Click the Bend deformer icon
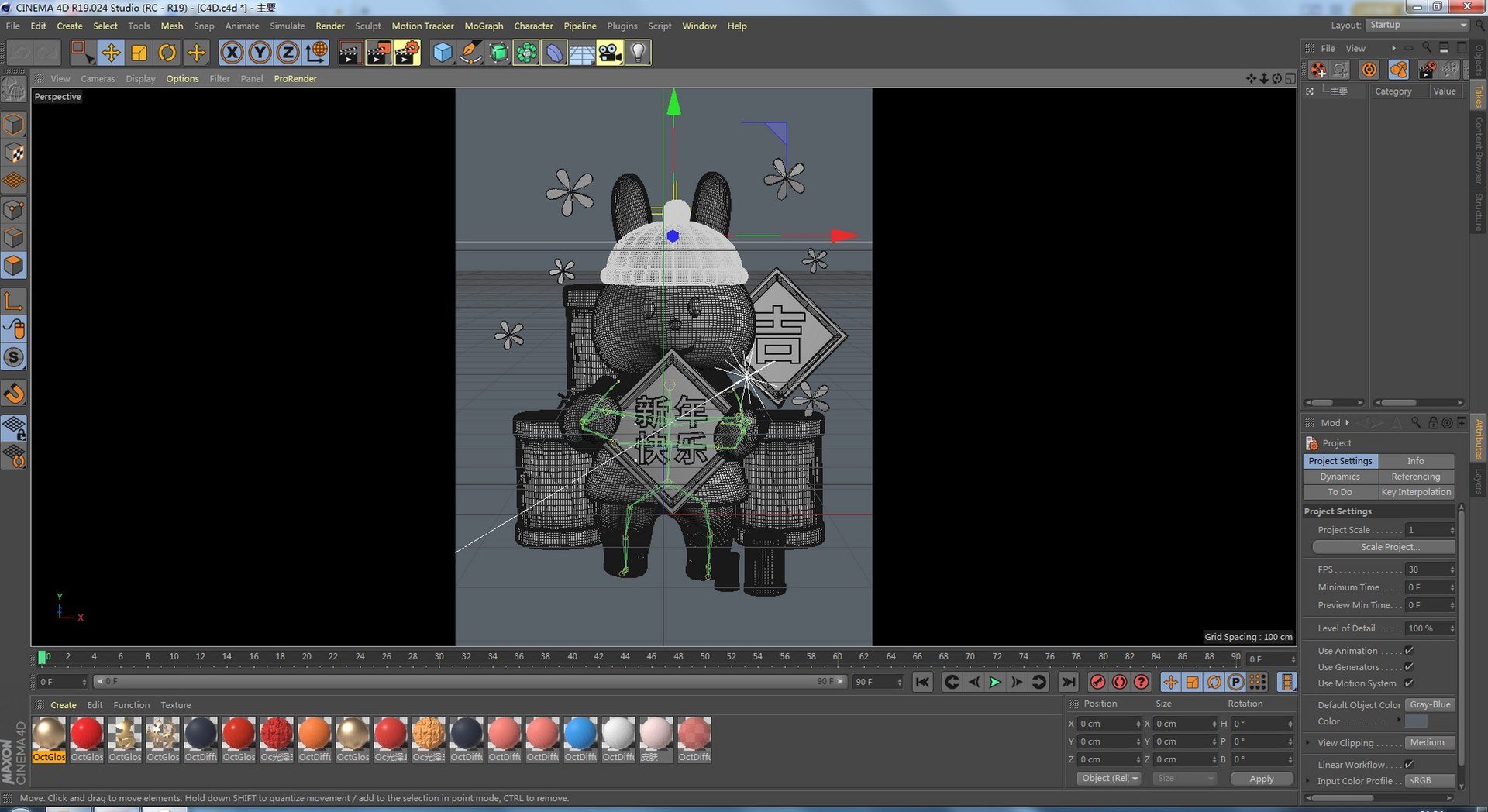 (x=554, y=53)
